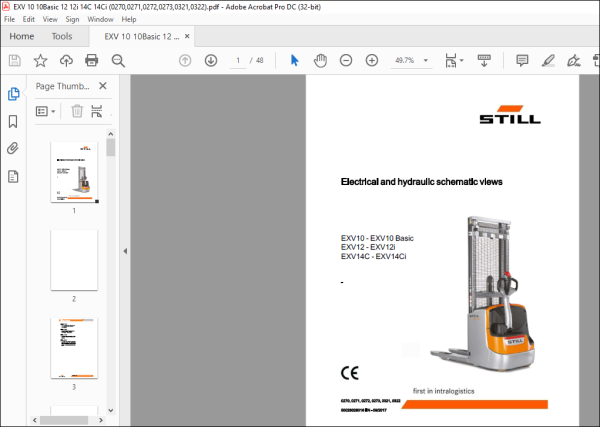
Task: Open the Layers/content panel icon
Action: tap(13, 176)
